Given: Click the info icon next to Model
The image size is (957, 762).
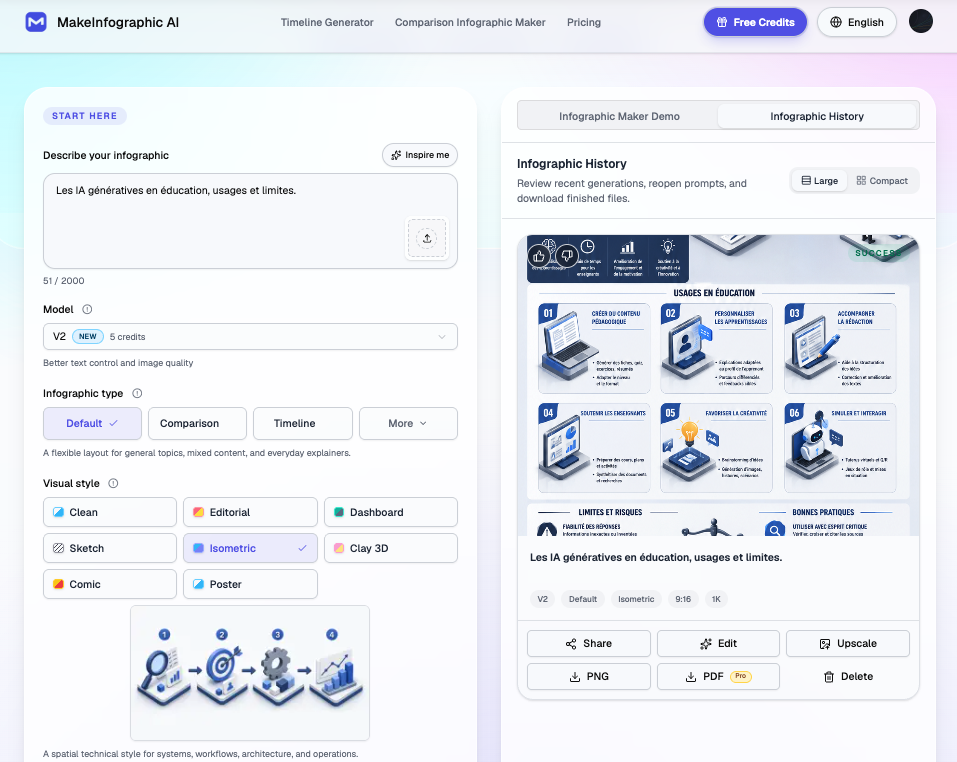Looking at the screenshot, I should tap(87, 309).
